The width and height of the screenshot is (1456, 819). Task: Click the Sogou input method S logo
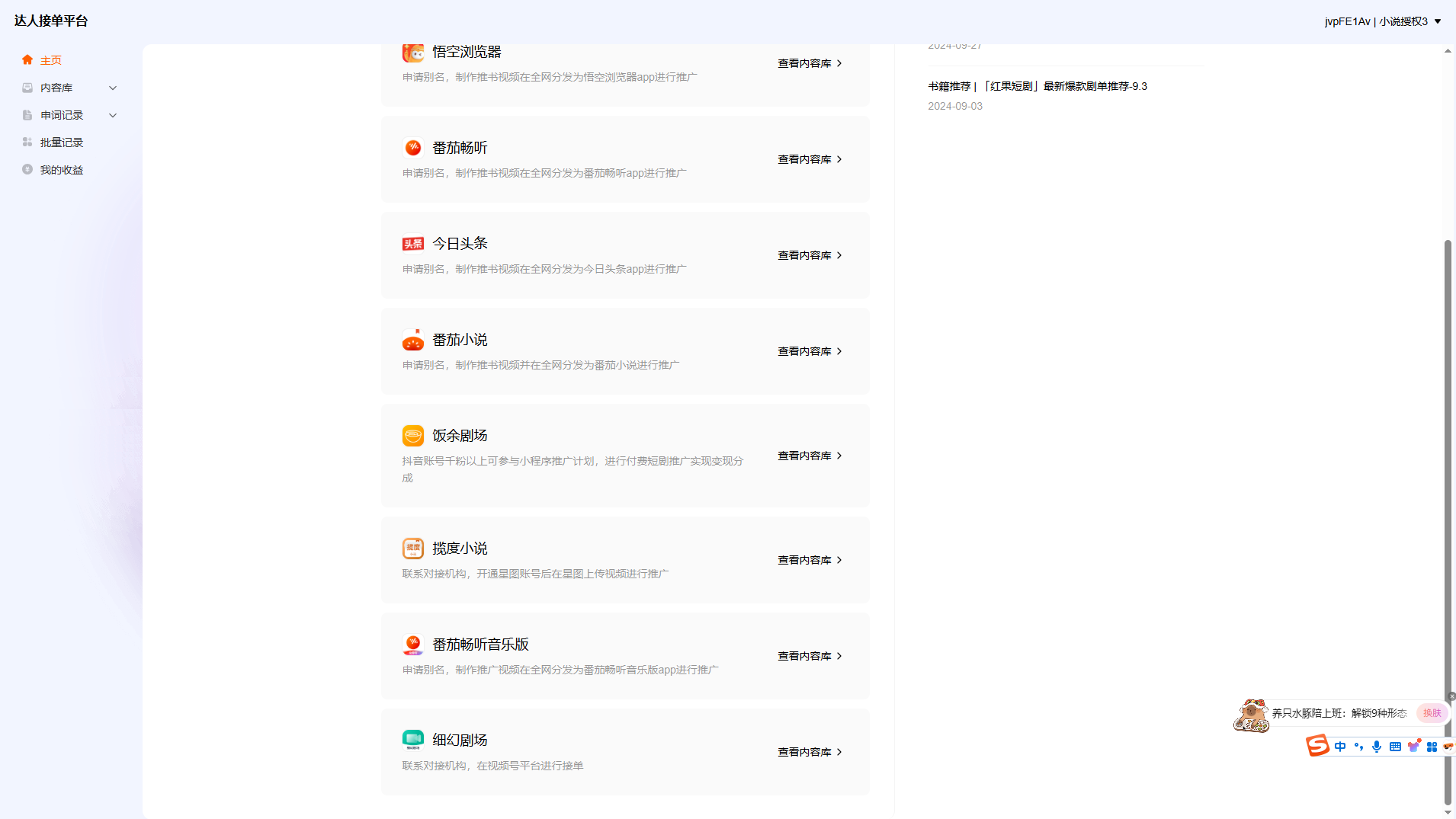point(1317,746)
